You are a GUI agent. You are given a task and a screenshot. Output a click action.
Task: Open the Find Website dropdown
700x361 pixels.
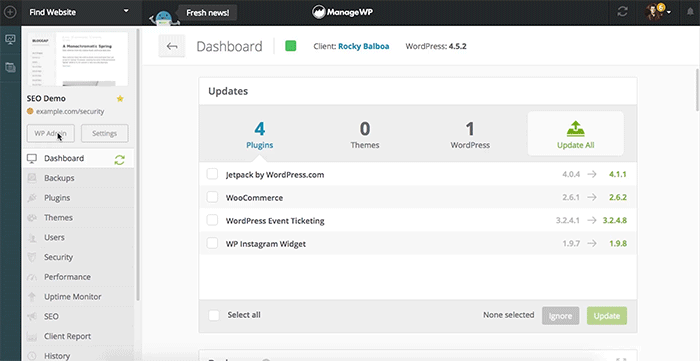(x=79, y=12)
